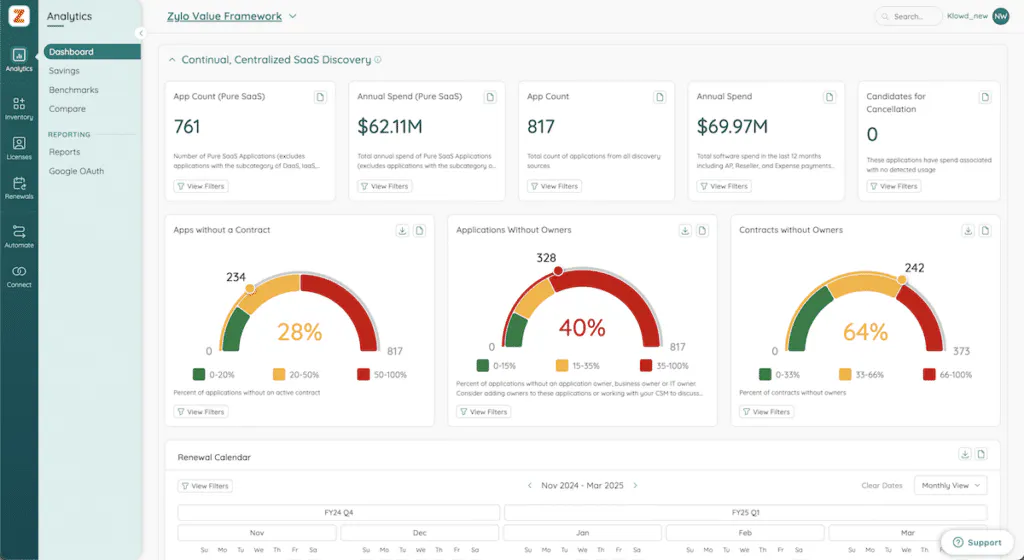Click the document icon on Applications Without Owners
This screenshot has height=560, width=1024.
pyautogui.click(x=702, y=230)
